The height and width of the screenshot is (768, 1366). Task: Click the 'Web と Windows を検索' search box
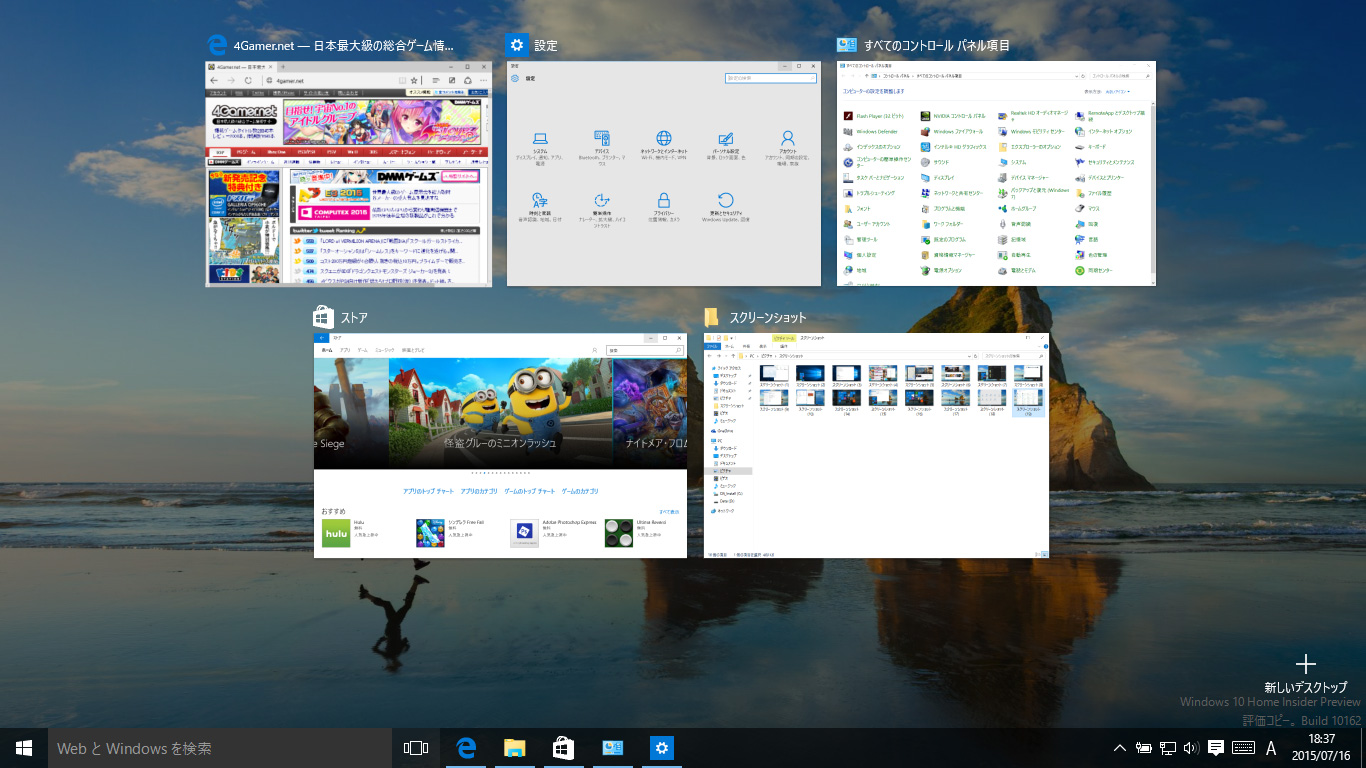pyautogui.click(x=220, y=748)
